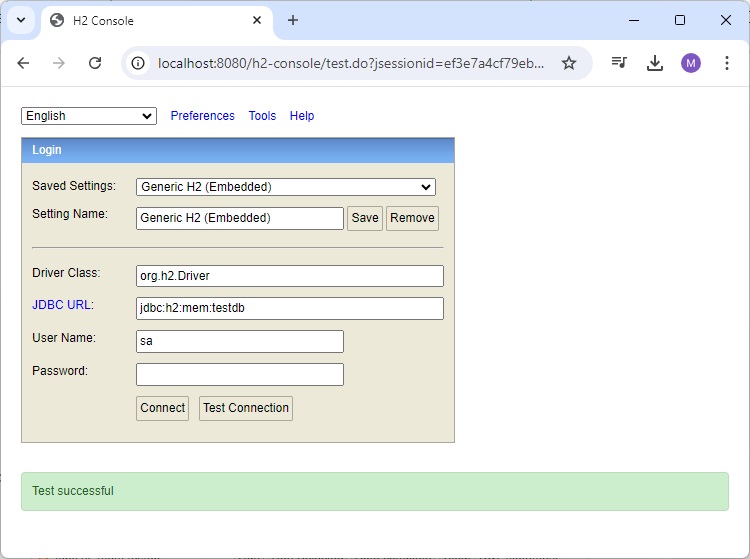Bookmark this page with the star icon
Viewport: 750px width, 559px height.
(x=569, y=63)
